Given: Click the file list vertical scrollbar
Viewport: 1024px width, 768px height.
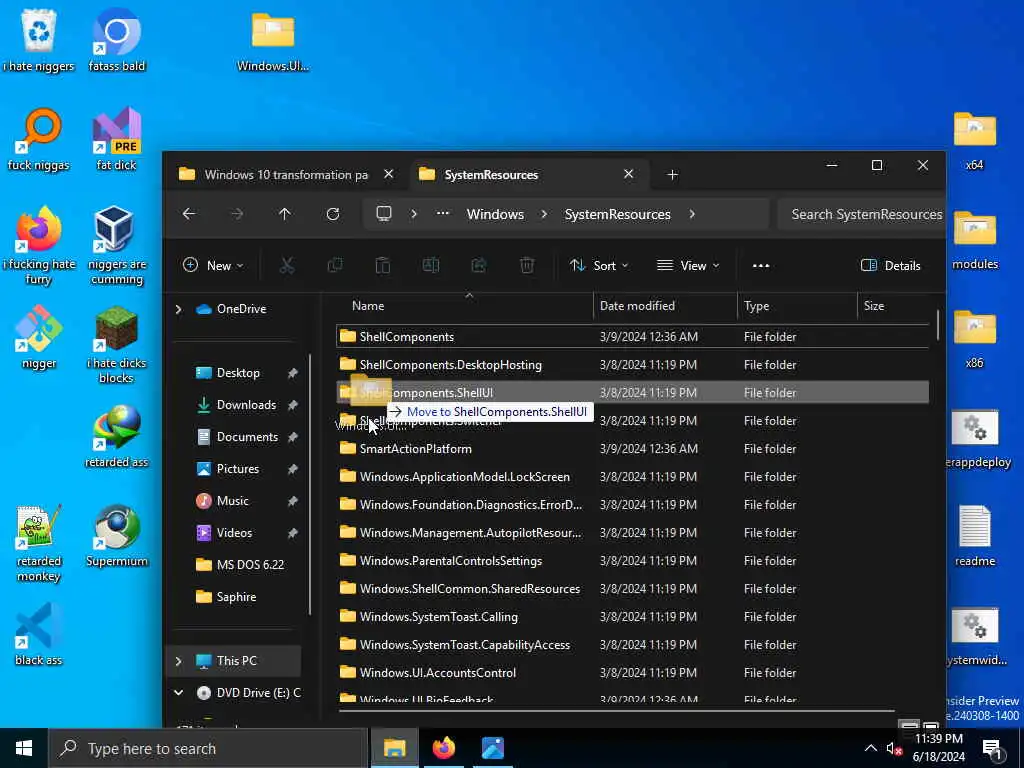Looking at the screenshot, I should click(938, 325).
